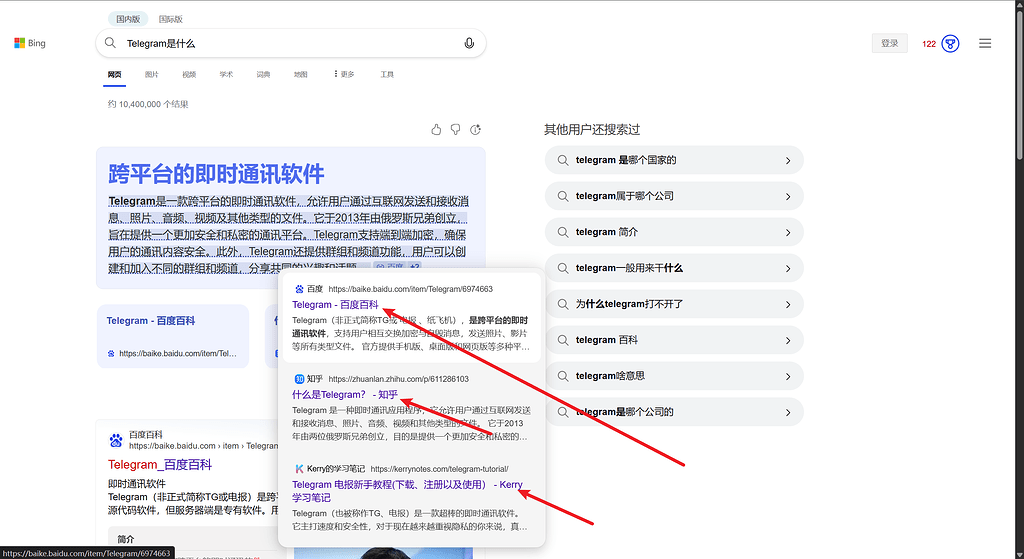Click the Baidu paw favicon in popup
This screenshot has width=1024, height=559.
299,289
